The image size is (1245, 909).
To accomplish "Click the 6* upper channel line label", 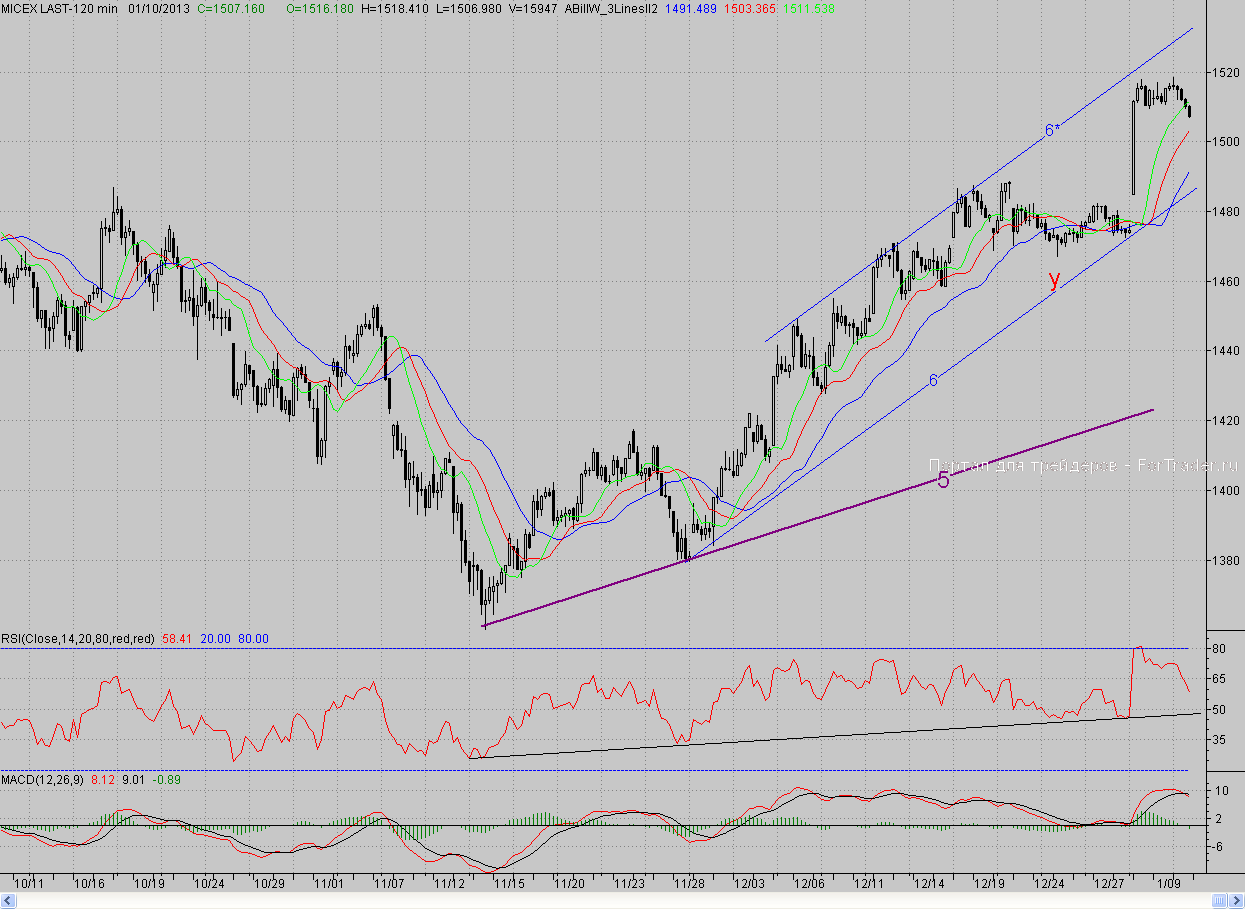I will tap(1051, 130).
